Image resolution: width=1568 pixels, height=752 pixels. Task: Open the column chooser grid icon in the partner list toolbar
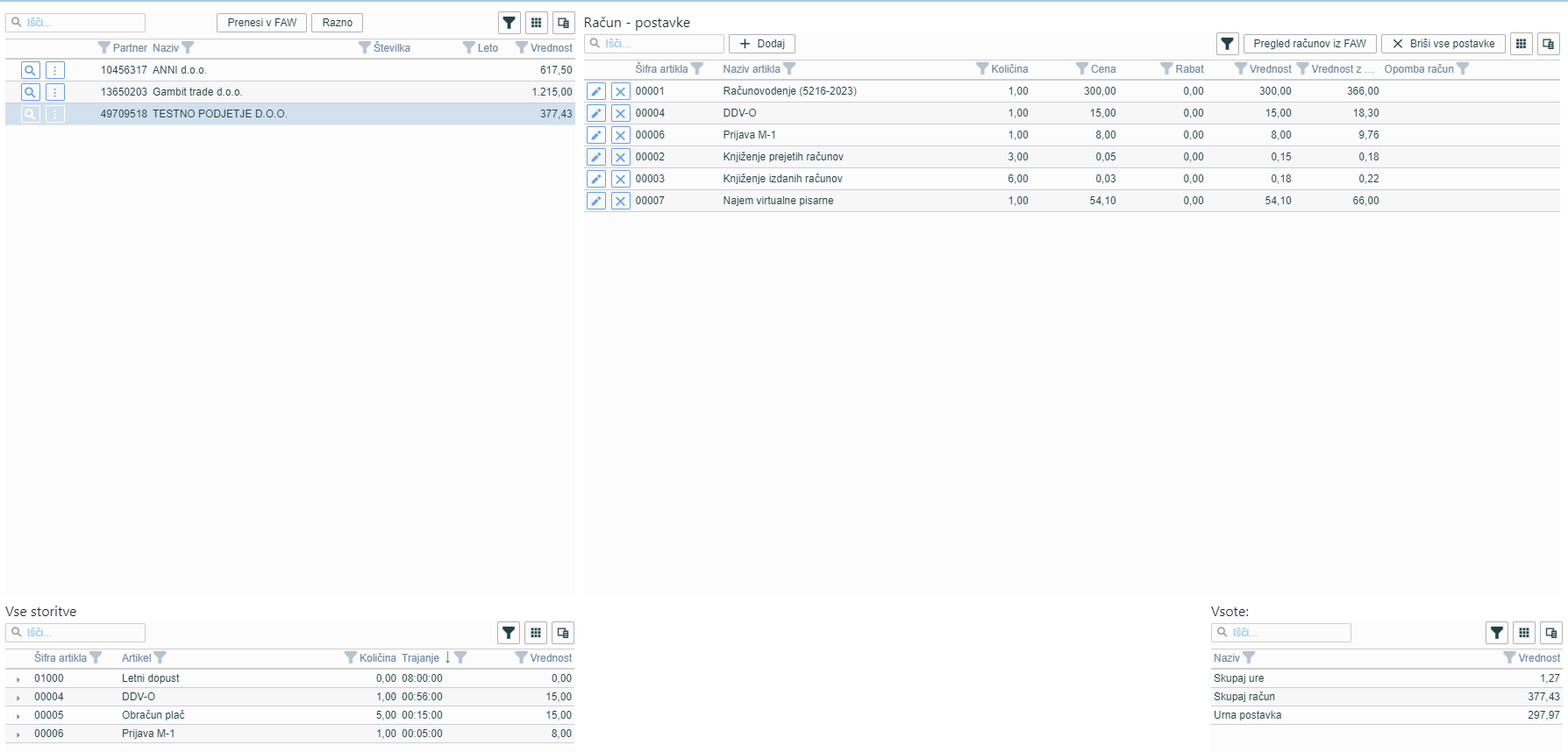coord(537,23)
